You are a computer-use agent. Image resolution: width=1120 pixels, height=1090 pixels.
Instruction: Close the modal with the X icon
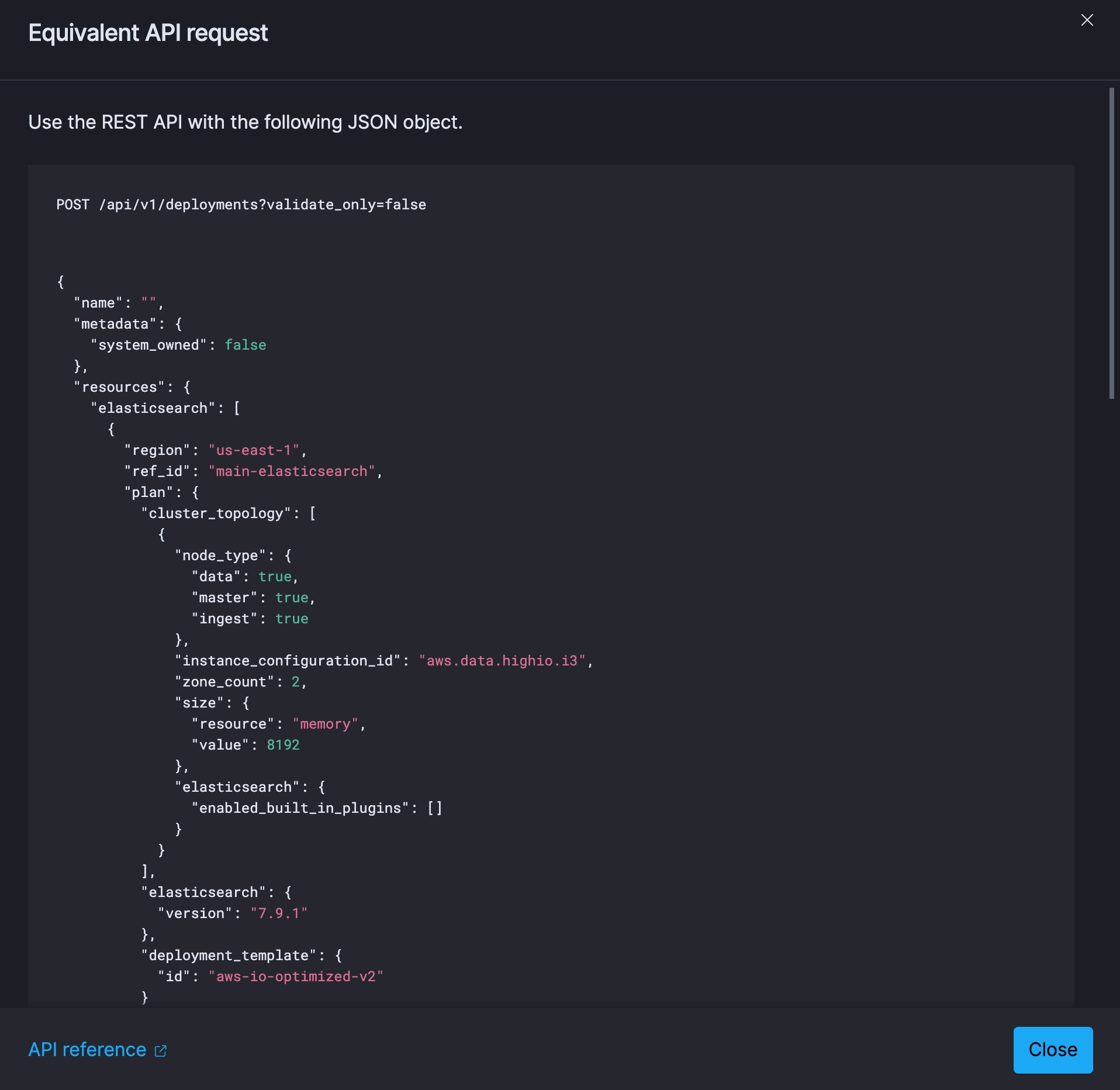[x=1087, y=20]
